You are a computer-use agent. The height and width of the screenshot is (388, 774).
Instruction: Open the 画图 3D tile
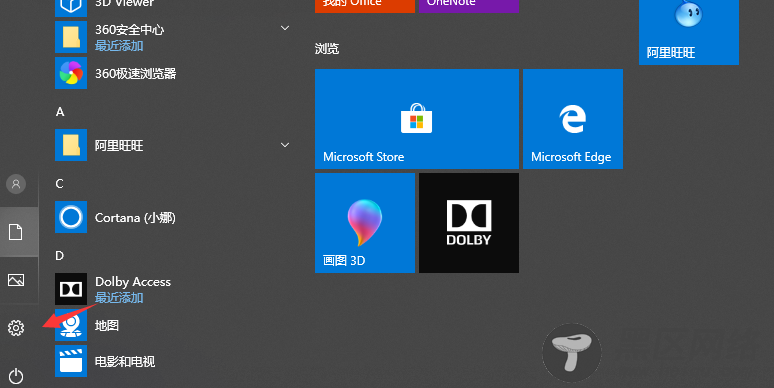(365, 223)
